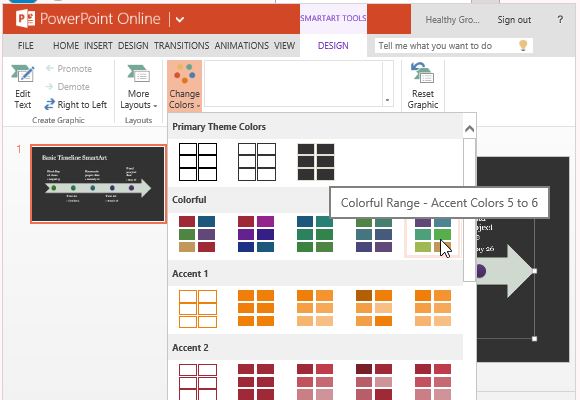Viewport: 580px width, 400px height.
Task: Select first outlined Primary Theme Colors swatch
Action: pyautogui.click(x=198, y=162)
